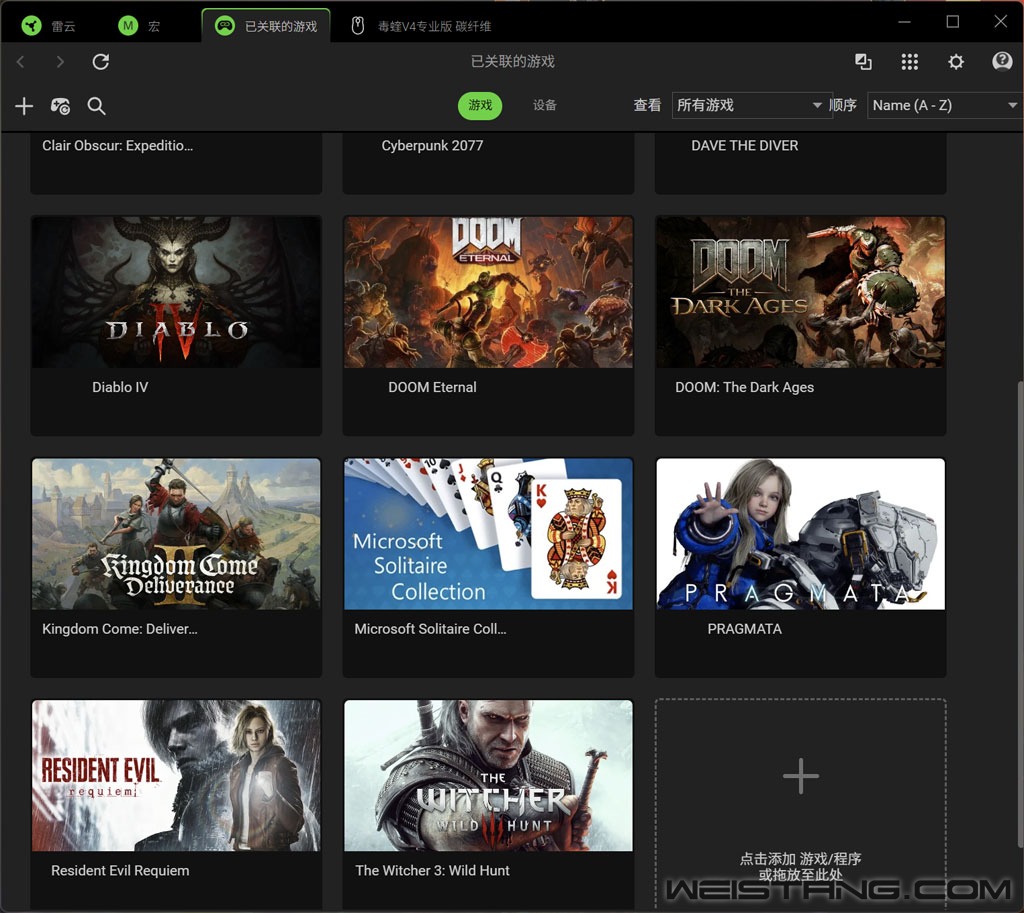Click the Resident Evil Requiem title text

(120, 871)
